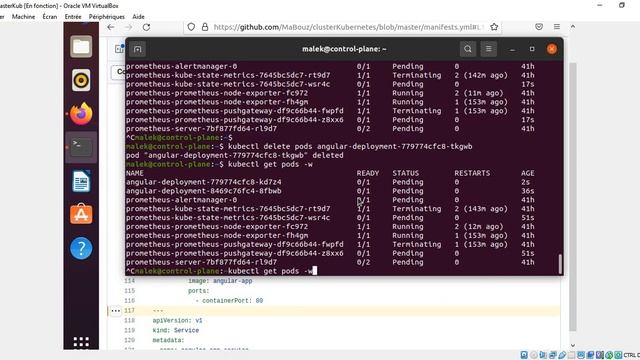Click the lower prometheus-server-7bf877fd64-rl9d7 row

[330, 262]
